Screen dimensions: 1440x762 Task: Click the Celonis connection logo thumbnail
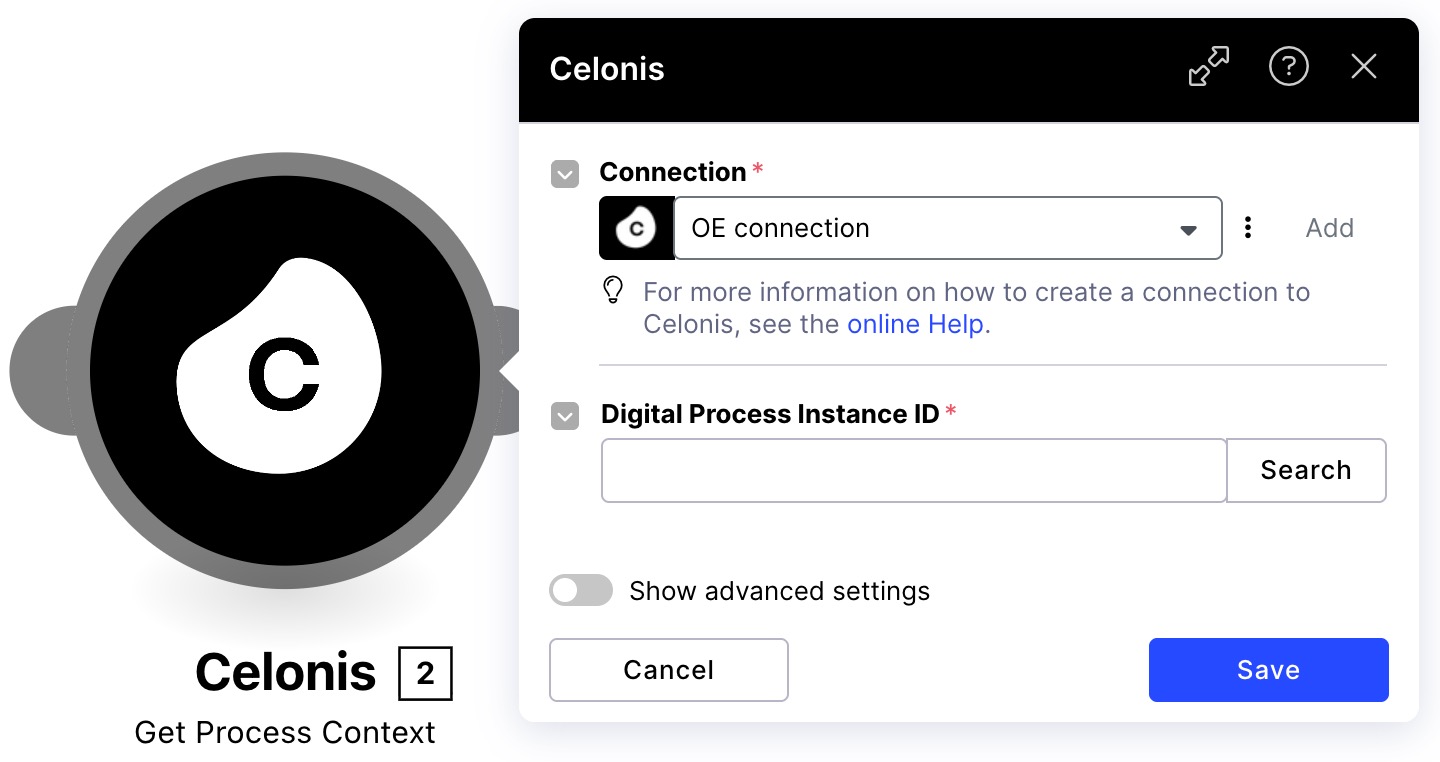[x=636, y=228]
